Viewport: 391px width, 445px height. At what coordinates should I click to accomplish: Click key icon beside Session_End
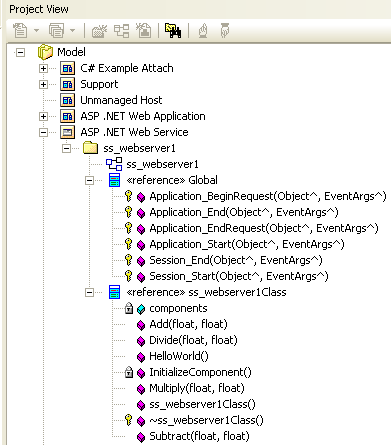click(128, 260)
